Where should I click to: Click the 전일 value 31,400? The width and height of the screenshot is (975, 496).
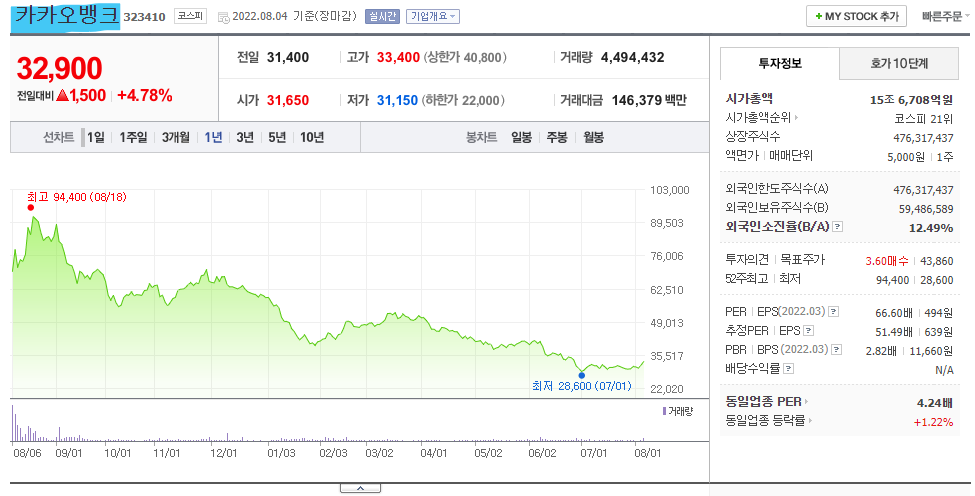(288, 58)
